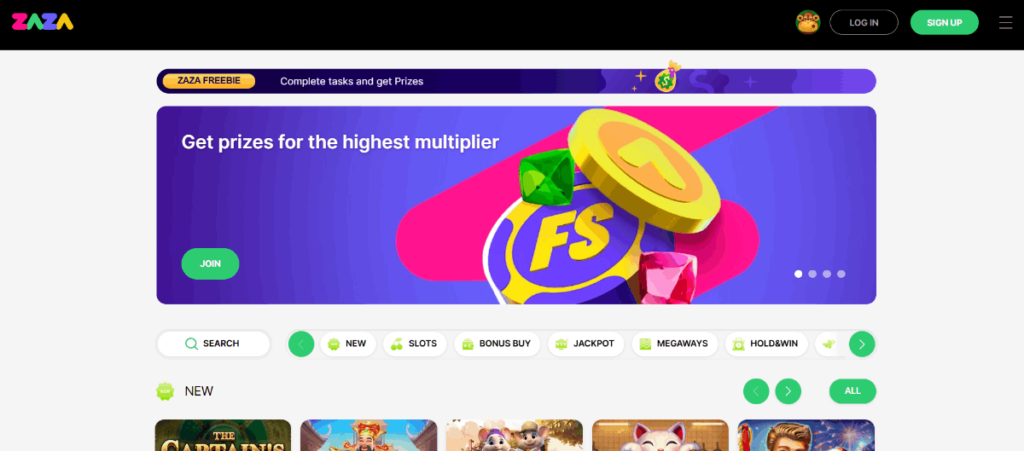This screenshot has width=1024, height=451.
Task: Open the BONUS BUY category
Action: (x=497, y=344)
